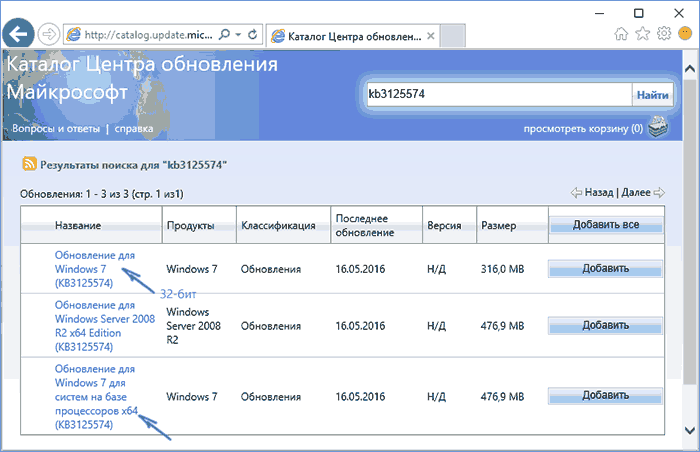Click Обновления: 1 - 3 из 3 text

(102, 194)
